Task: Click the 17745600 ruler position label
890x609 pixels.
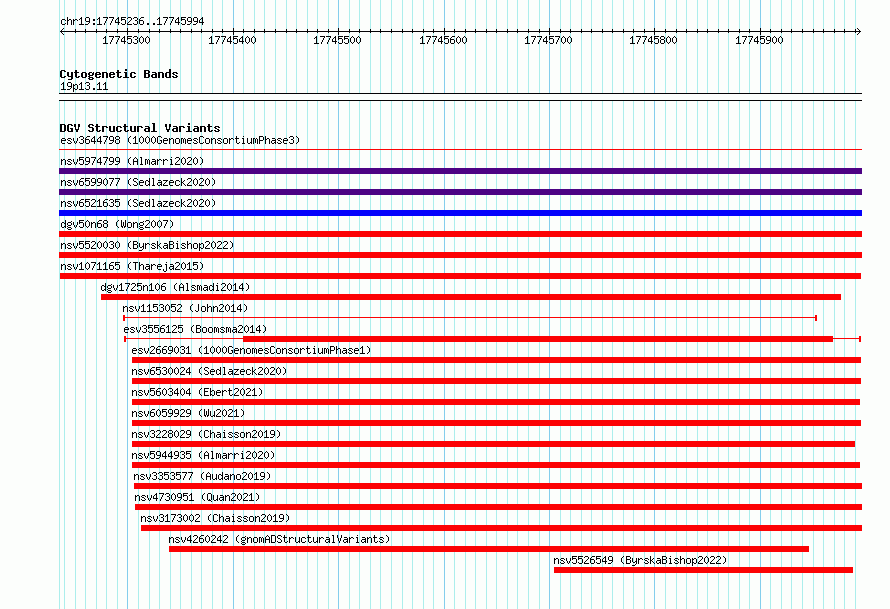Action: click(x=443, y=40)
